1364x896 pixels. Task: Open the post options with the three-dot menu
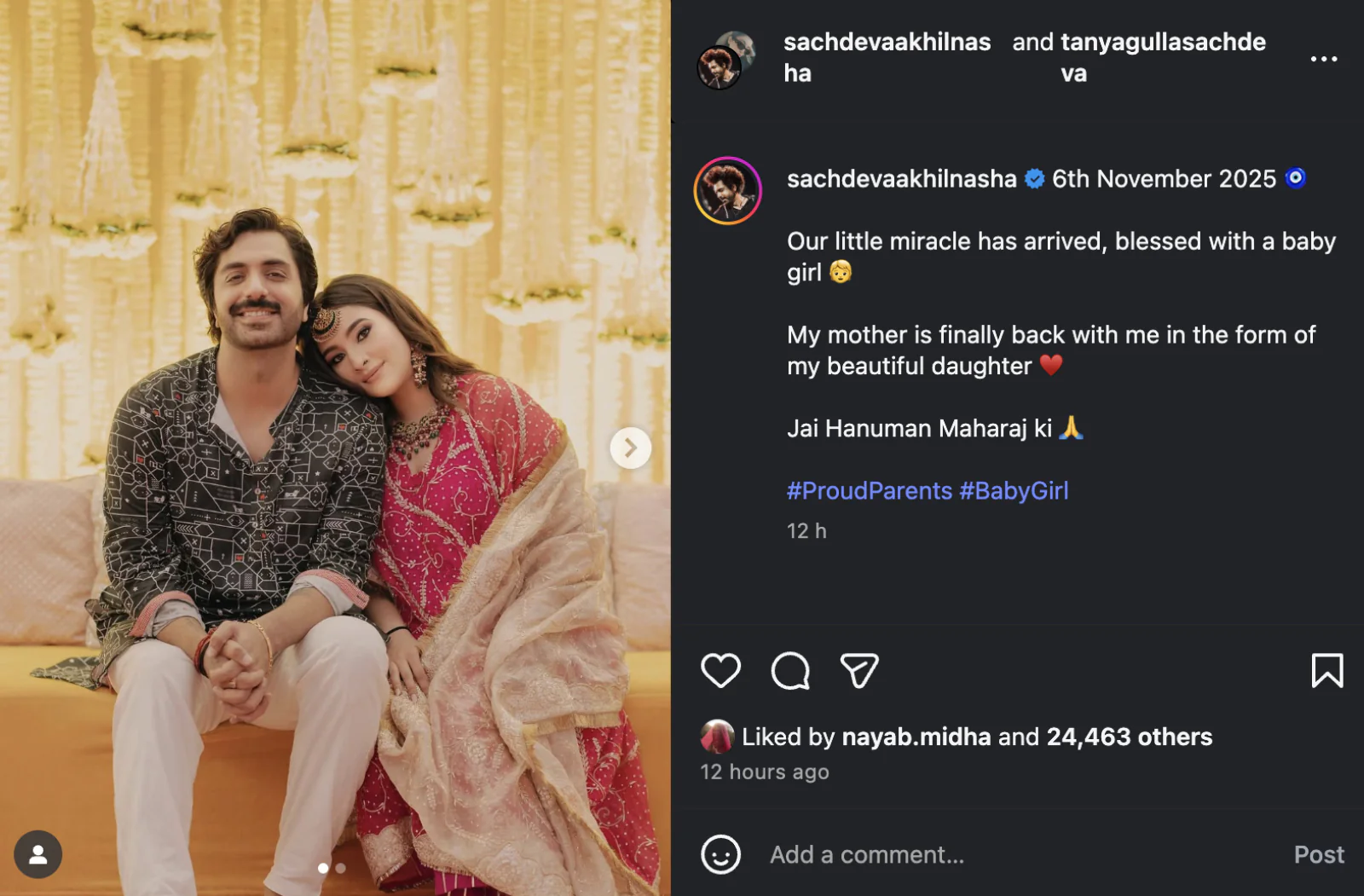[x=1325, y=57]
